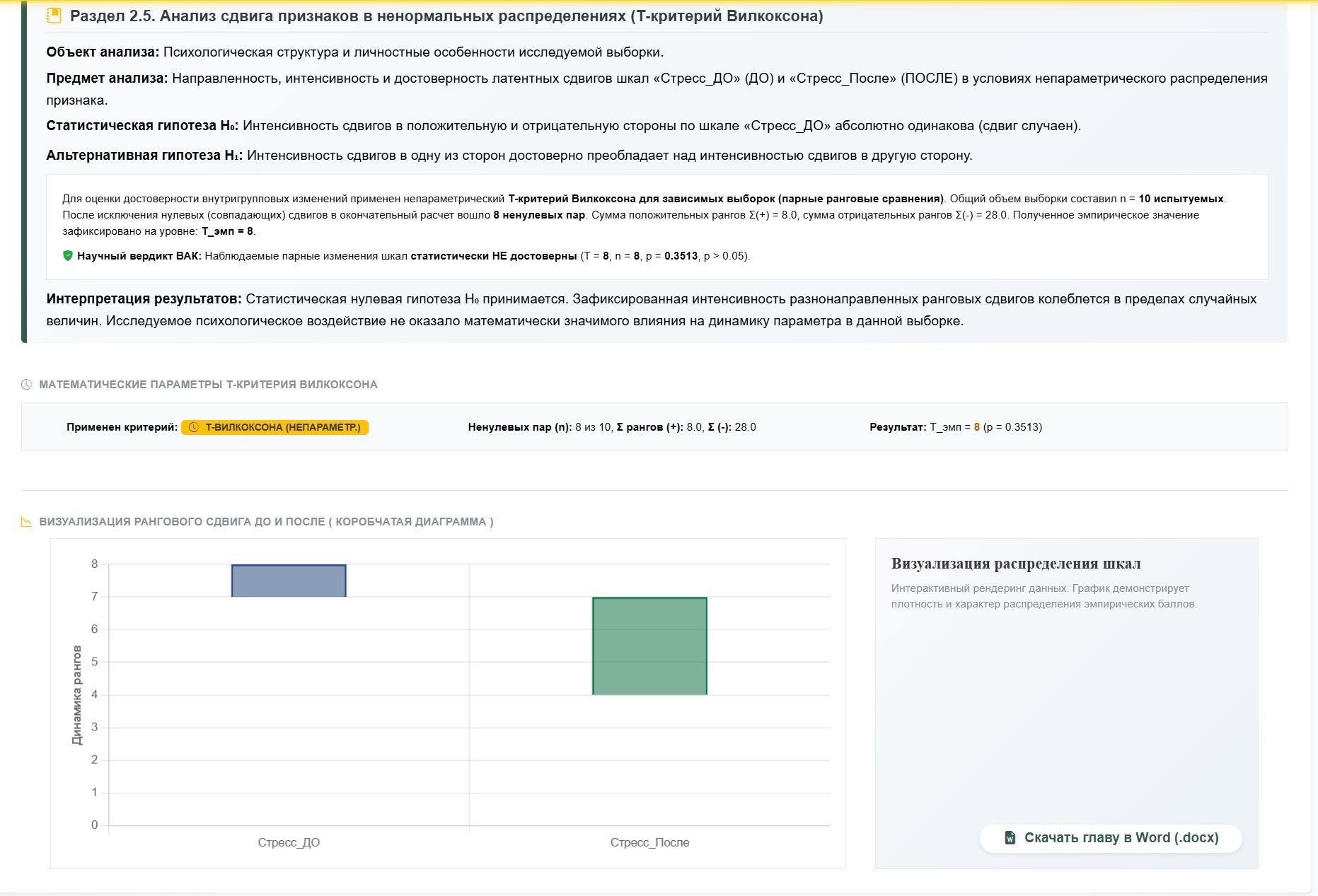Image resolution: width=1318 pixels, height=896 pixels.
Task: Click the Предмет анализа: label
Action: click(x=108, y=78)
